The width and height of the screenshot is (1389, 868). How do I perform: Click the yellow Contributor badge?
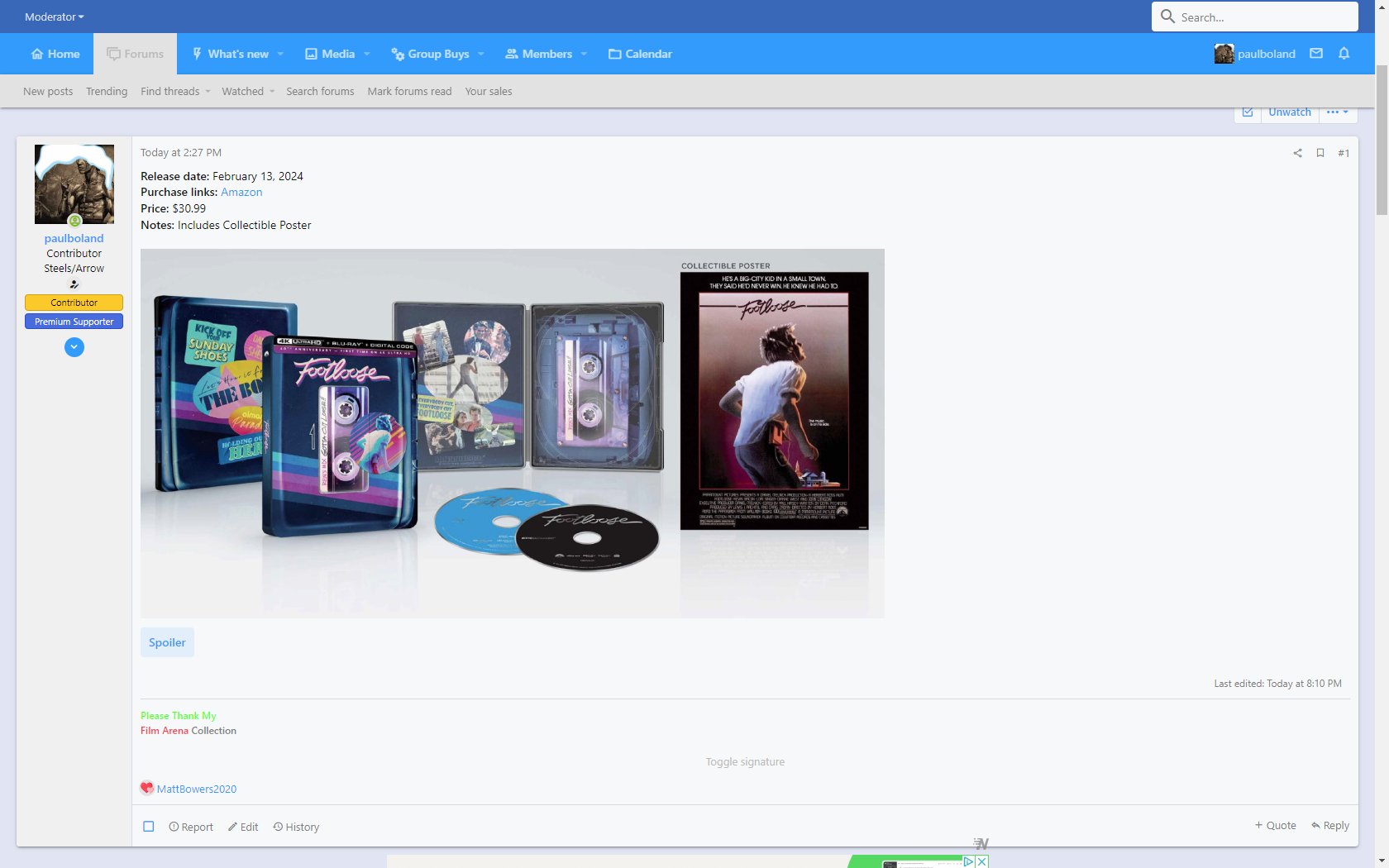(x=74, y=303)
